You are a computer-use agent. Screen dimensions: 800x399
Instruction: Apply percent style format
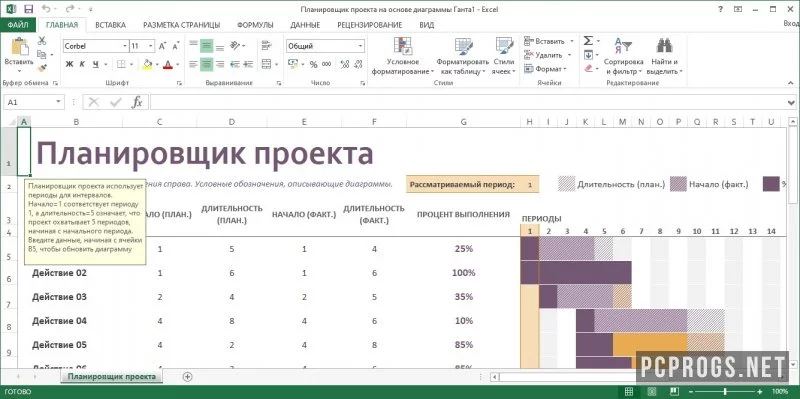(313, 64)
